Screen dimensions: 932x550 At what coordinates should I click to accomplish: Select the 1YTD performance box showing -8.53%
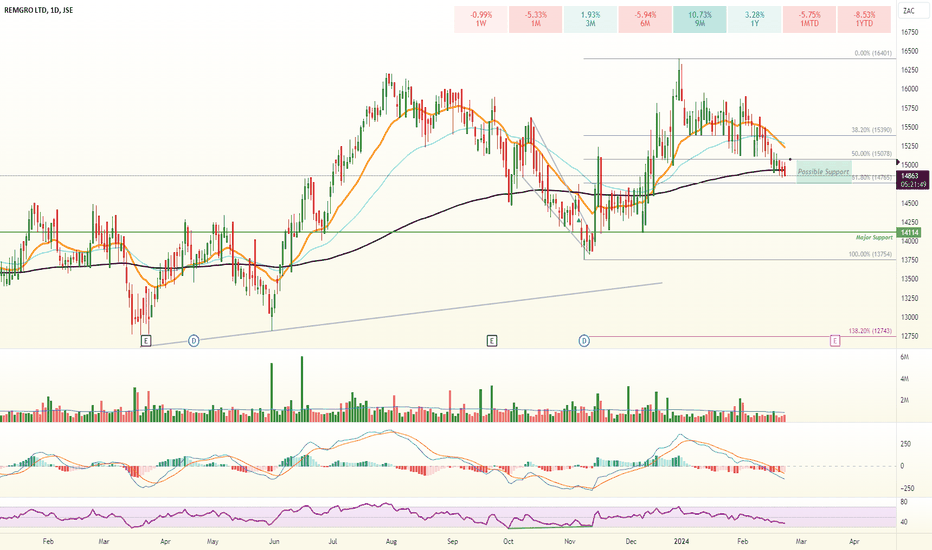click(864, 19)
